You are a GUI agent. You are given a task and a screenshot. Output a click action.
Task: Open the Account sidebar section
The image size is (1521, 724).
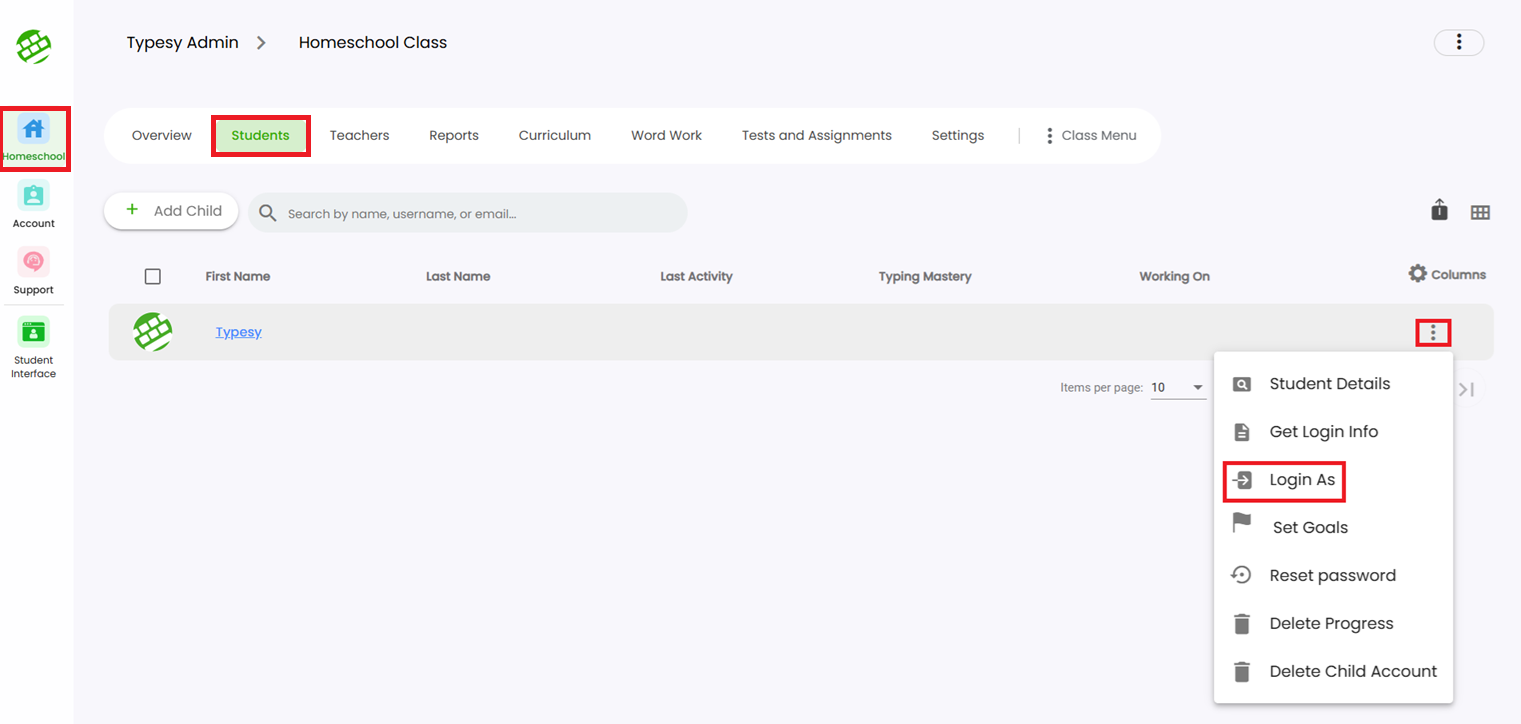34,205
